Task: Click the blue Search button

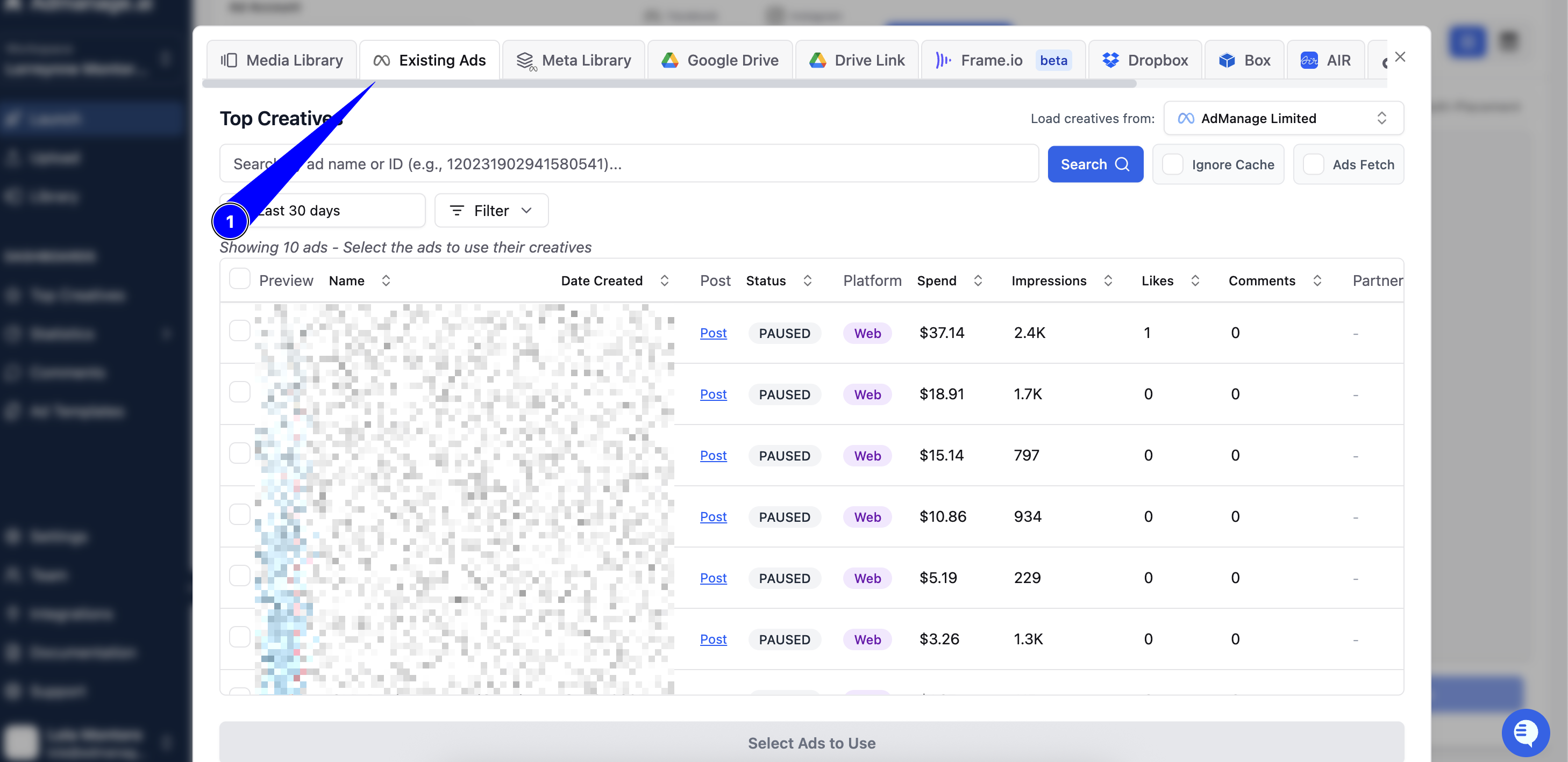Action: 1095,164
